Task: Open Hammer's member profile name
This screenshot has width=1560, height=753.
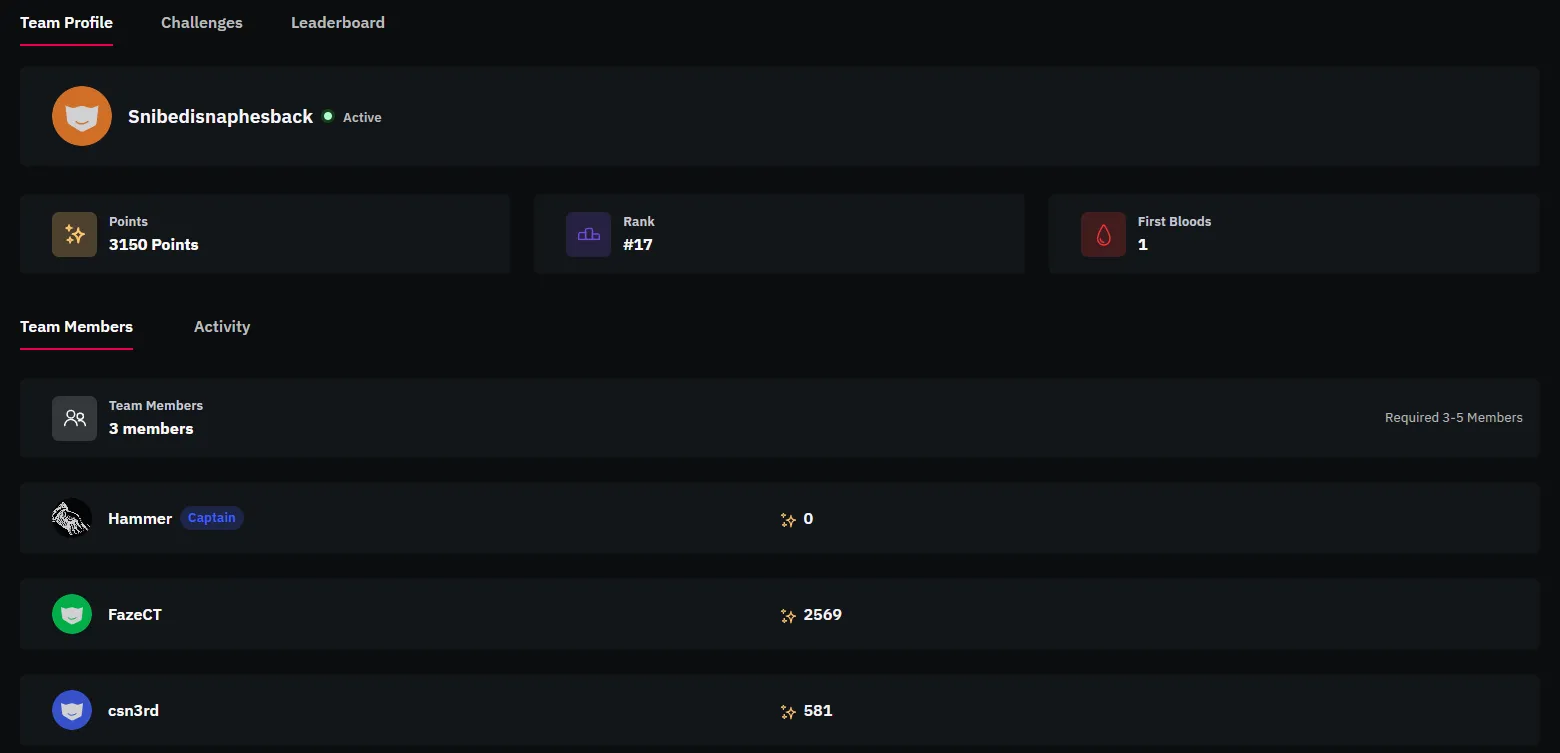Action: point(140,518)
